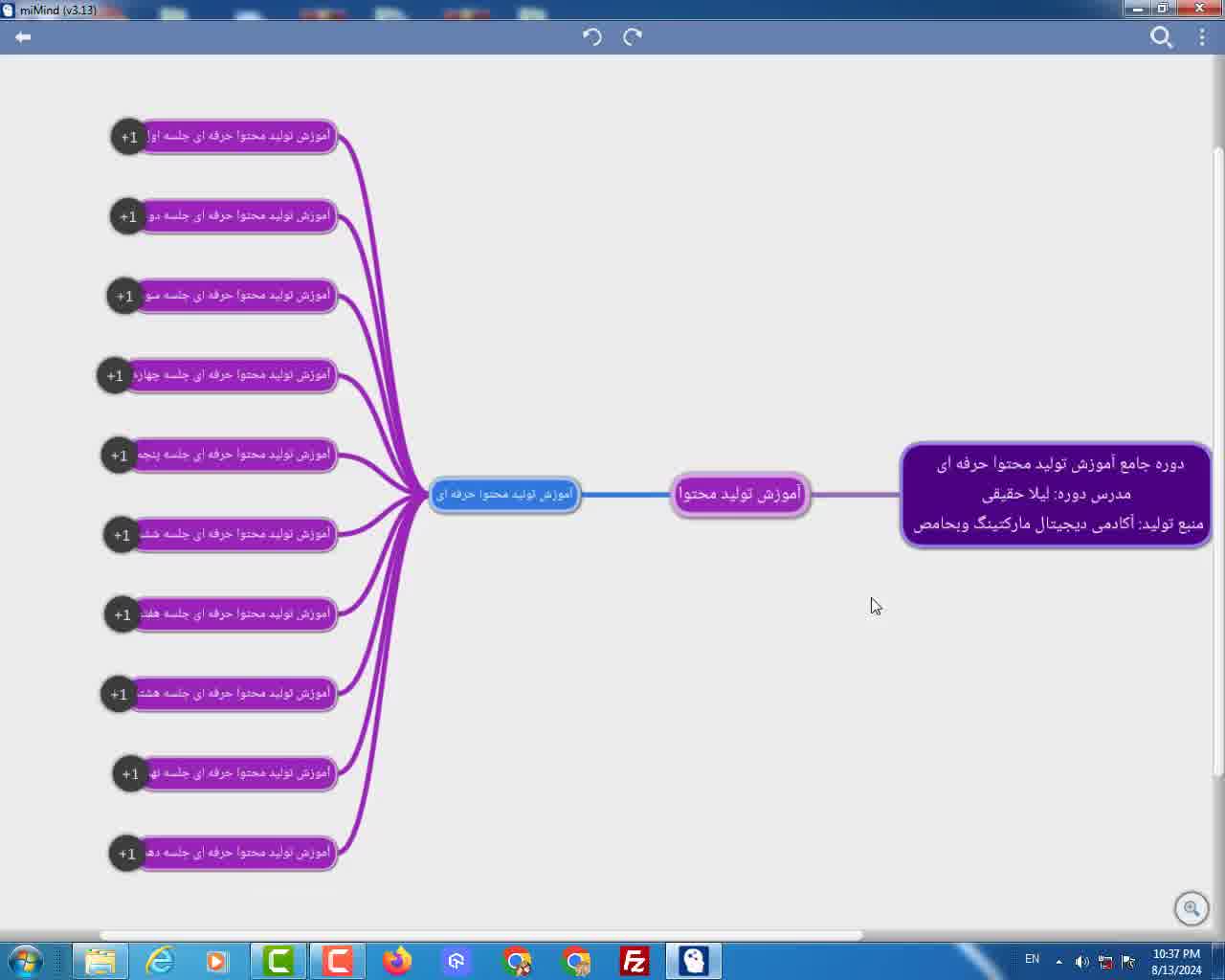Expand the +1 badge on the جلسه هشتم node
Image resolution: width=1225 pixels, height=980 pixels.
point(119,694)
